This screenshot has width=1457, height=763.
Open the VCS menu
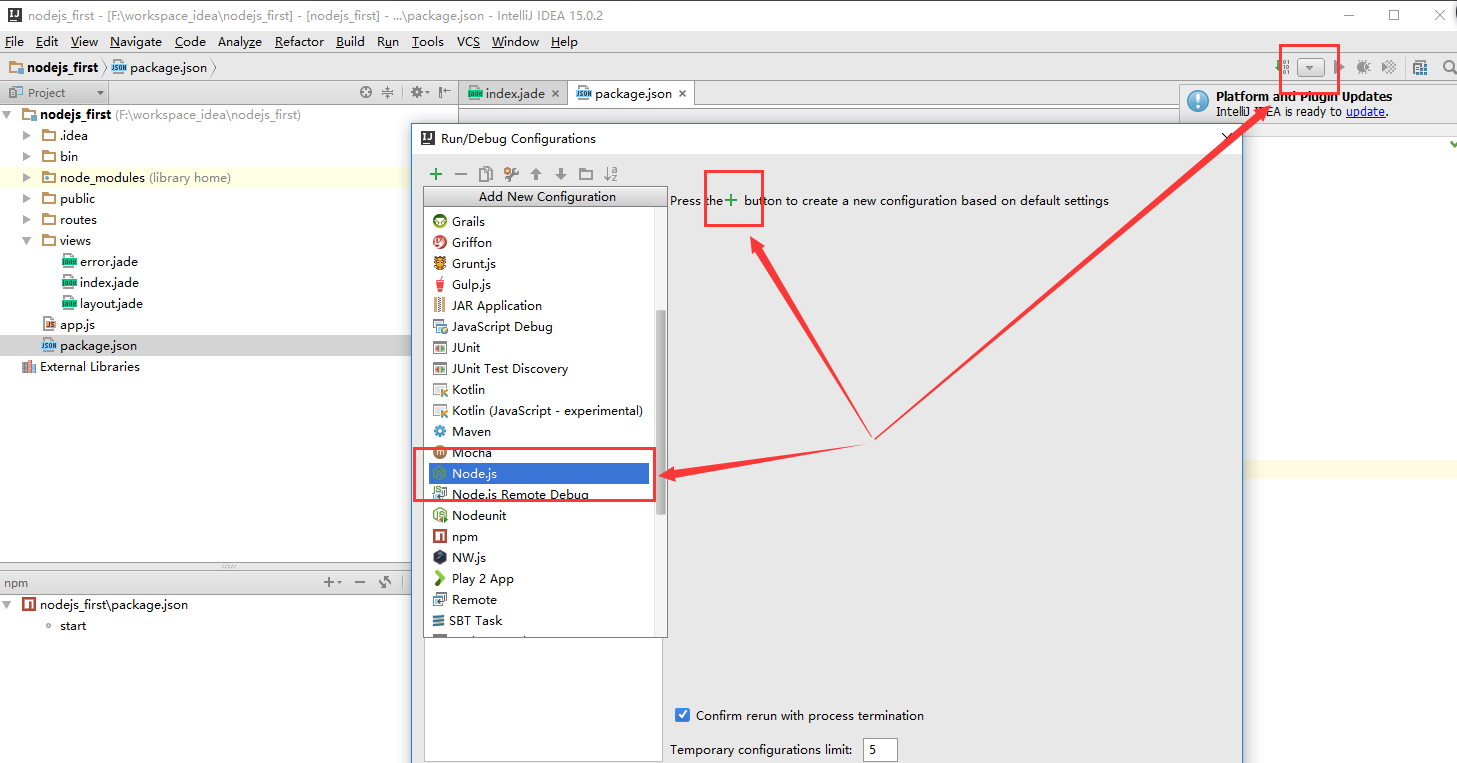468,41
